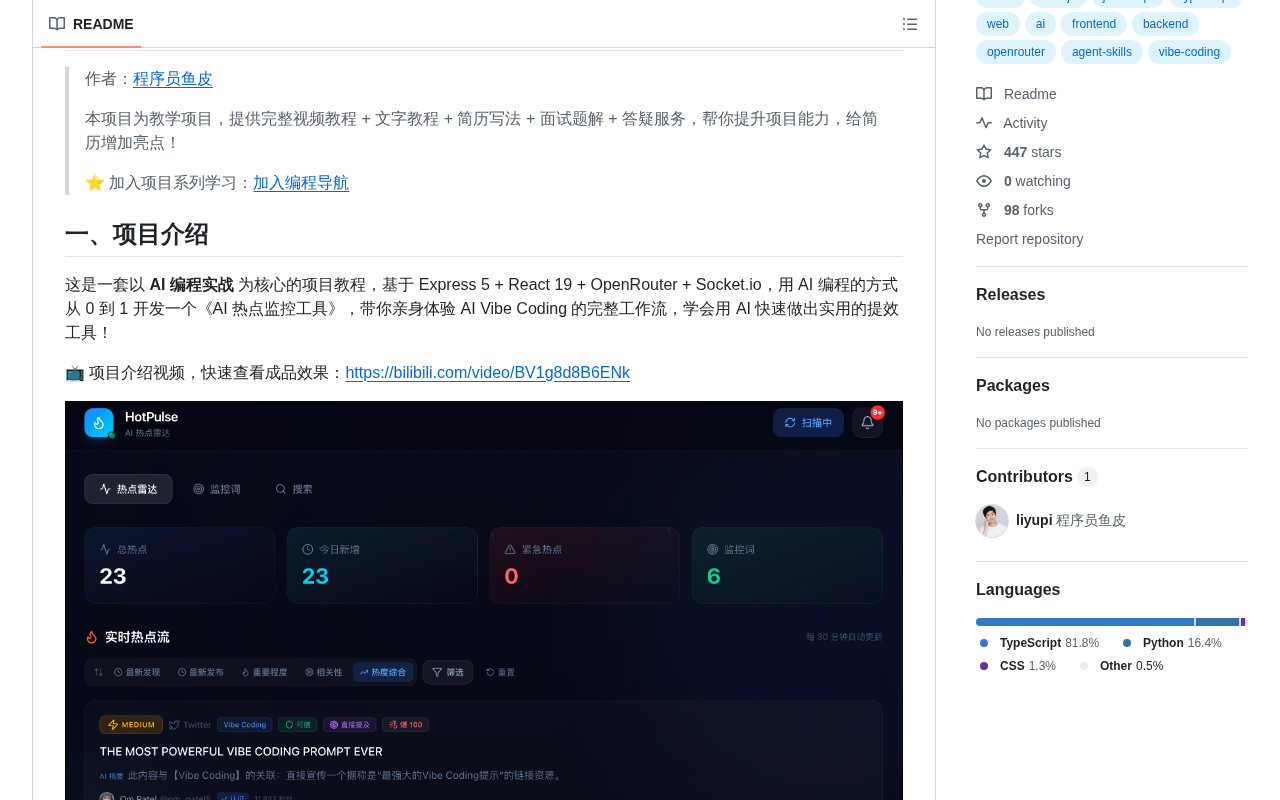This screenshot has height=800, width=1280.
Task: Open the Packages heading link
Action: click(1013, 386)
